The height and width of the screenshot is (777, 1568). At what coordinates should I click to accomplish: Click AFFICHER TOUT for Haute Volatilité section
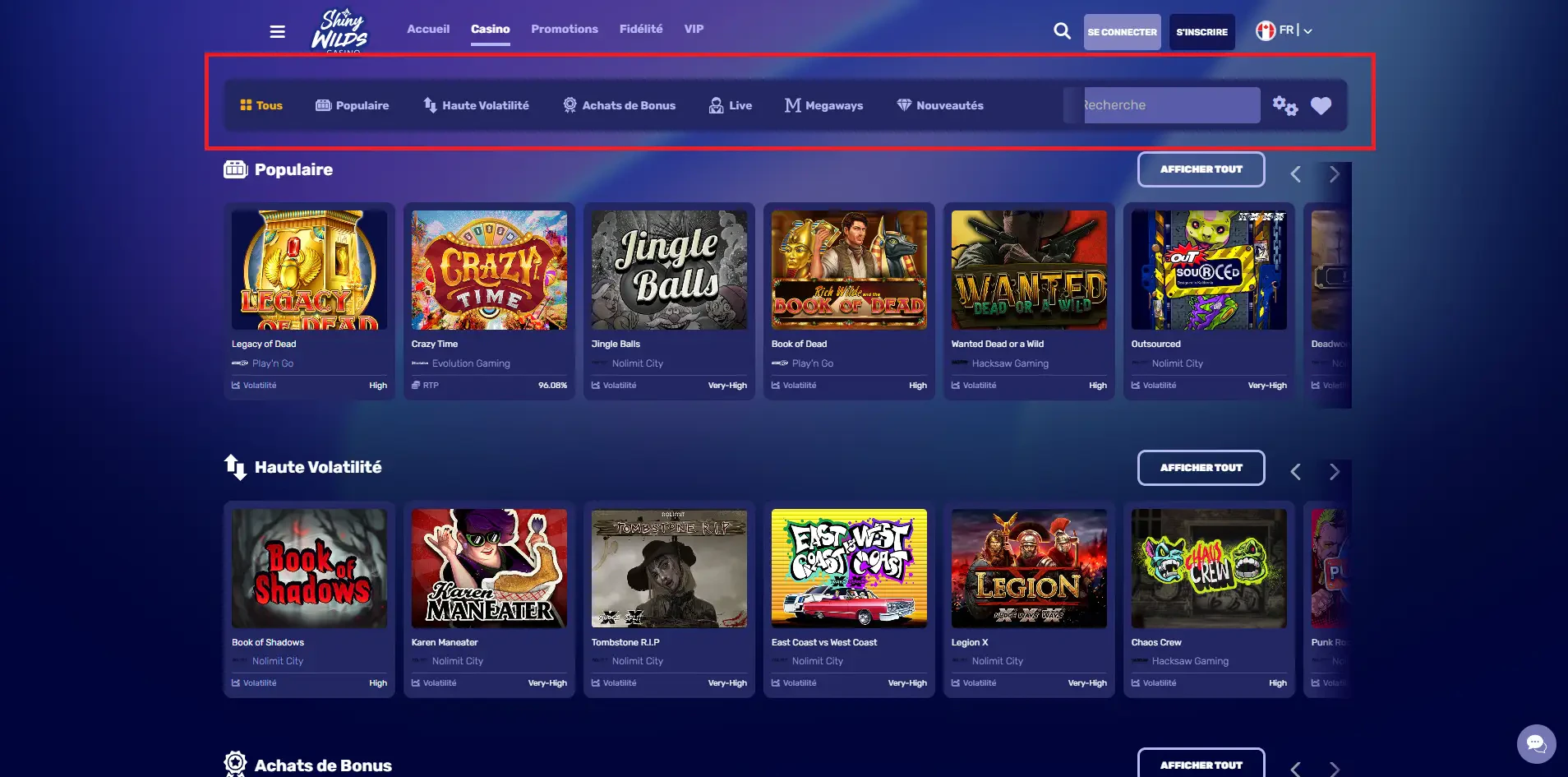pyautogui.click(x=1201, y=468)
